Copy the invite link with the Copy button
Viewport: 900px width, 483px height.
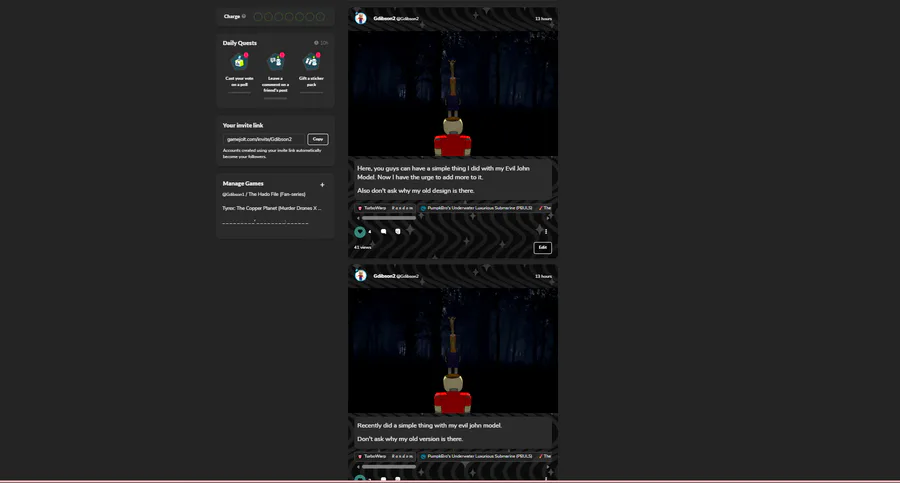pos(317,139)
